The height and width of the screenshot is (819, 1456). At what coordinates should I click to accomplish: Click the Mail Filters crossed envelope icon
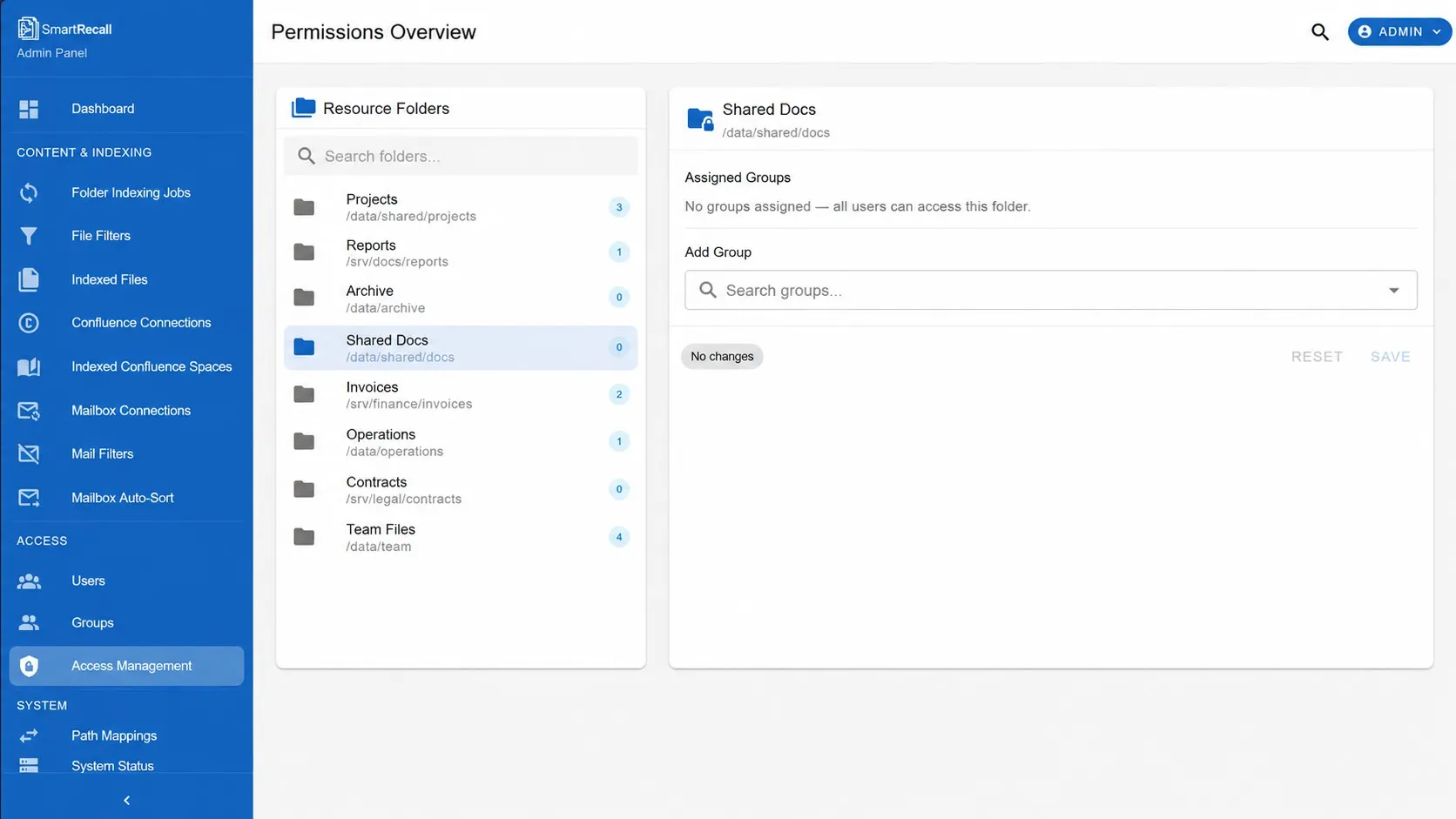29,453
